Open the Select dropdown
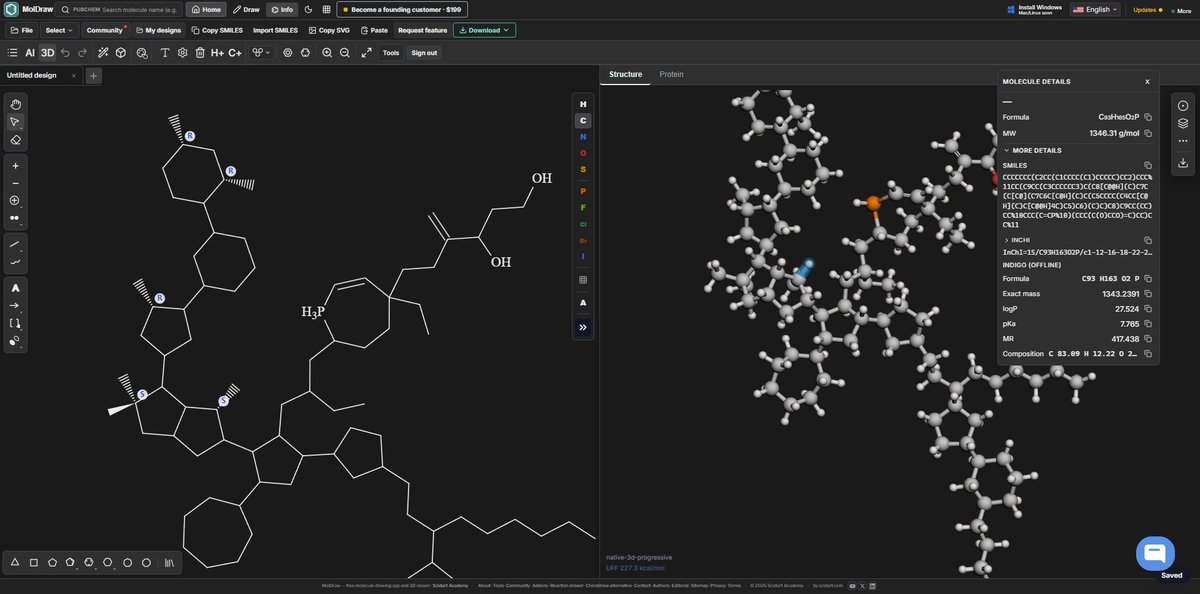The image size is (1200, 594). (59, 30)
